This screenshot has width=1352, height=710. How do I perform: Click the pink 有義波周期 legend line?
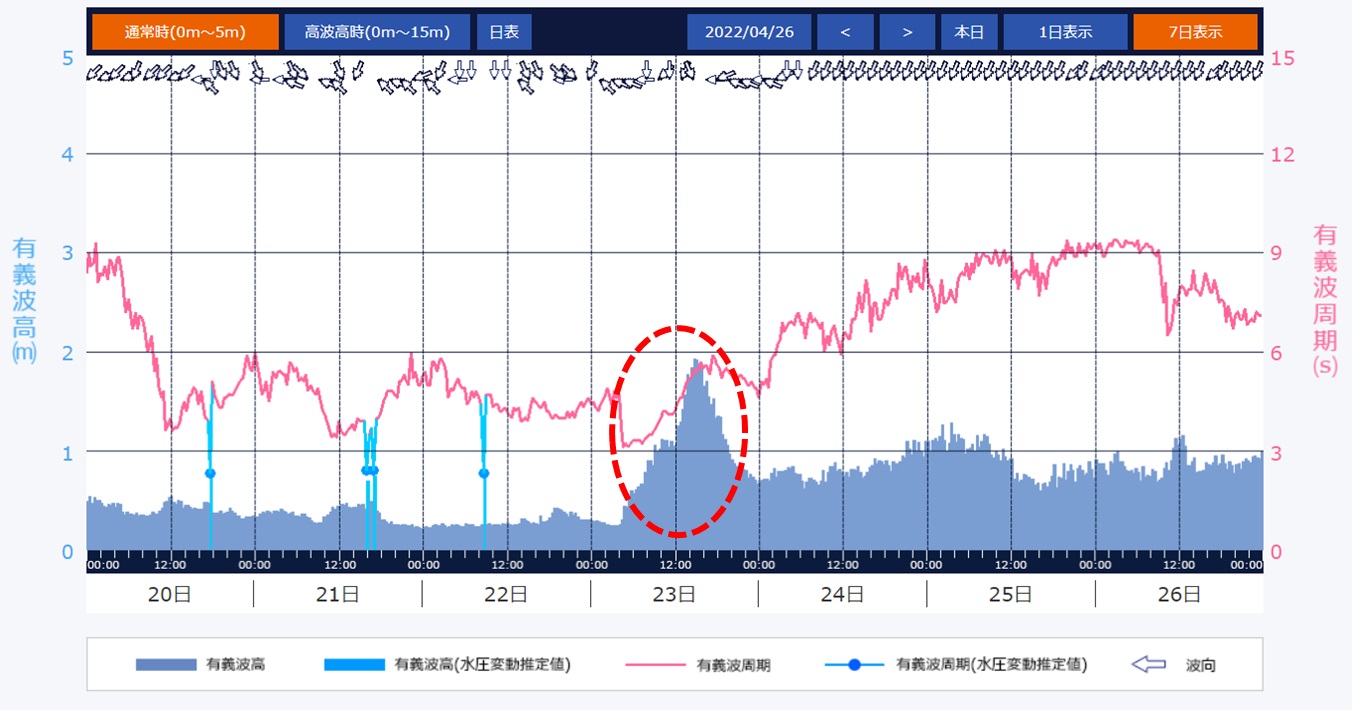(655, 664)
